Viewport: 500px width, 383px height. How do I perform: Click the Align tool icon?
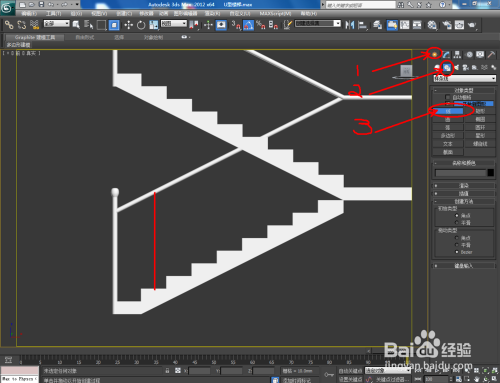pos(362,25)
